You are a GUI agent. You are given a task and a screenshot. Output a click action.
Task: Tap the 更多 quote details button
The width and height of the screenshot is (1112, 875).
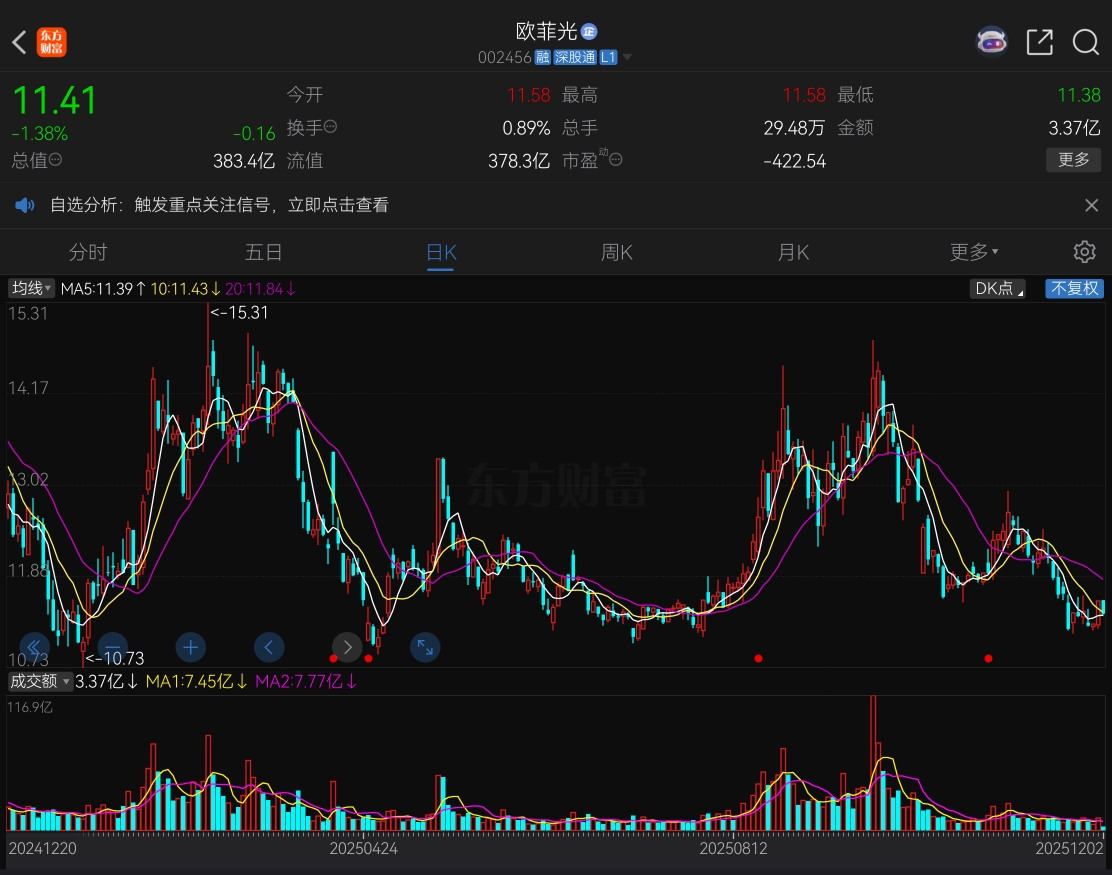coord(1073,160)
